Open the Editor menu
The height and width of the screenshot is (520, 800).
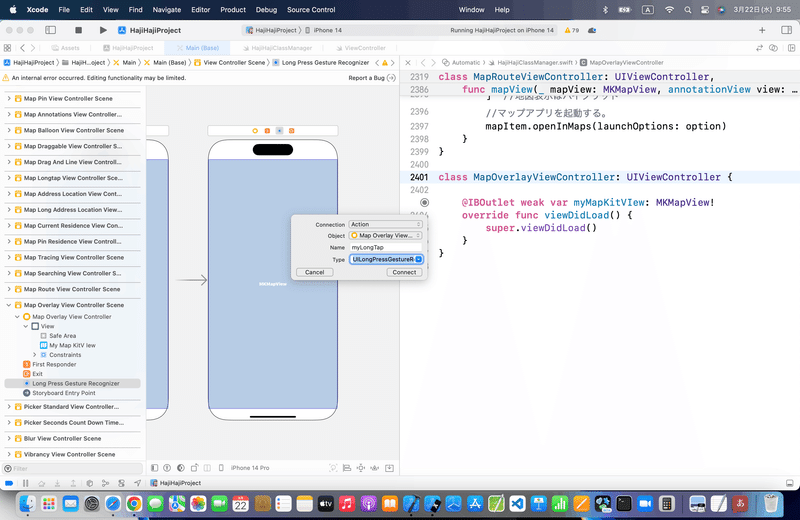click(x=201, y=10)
